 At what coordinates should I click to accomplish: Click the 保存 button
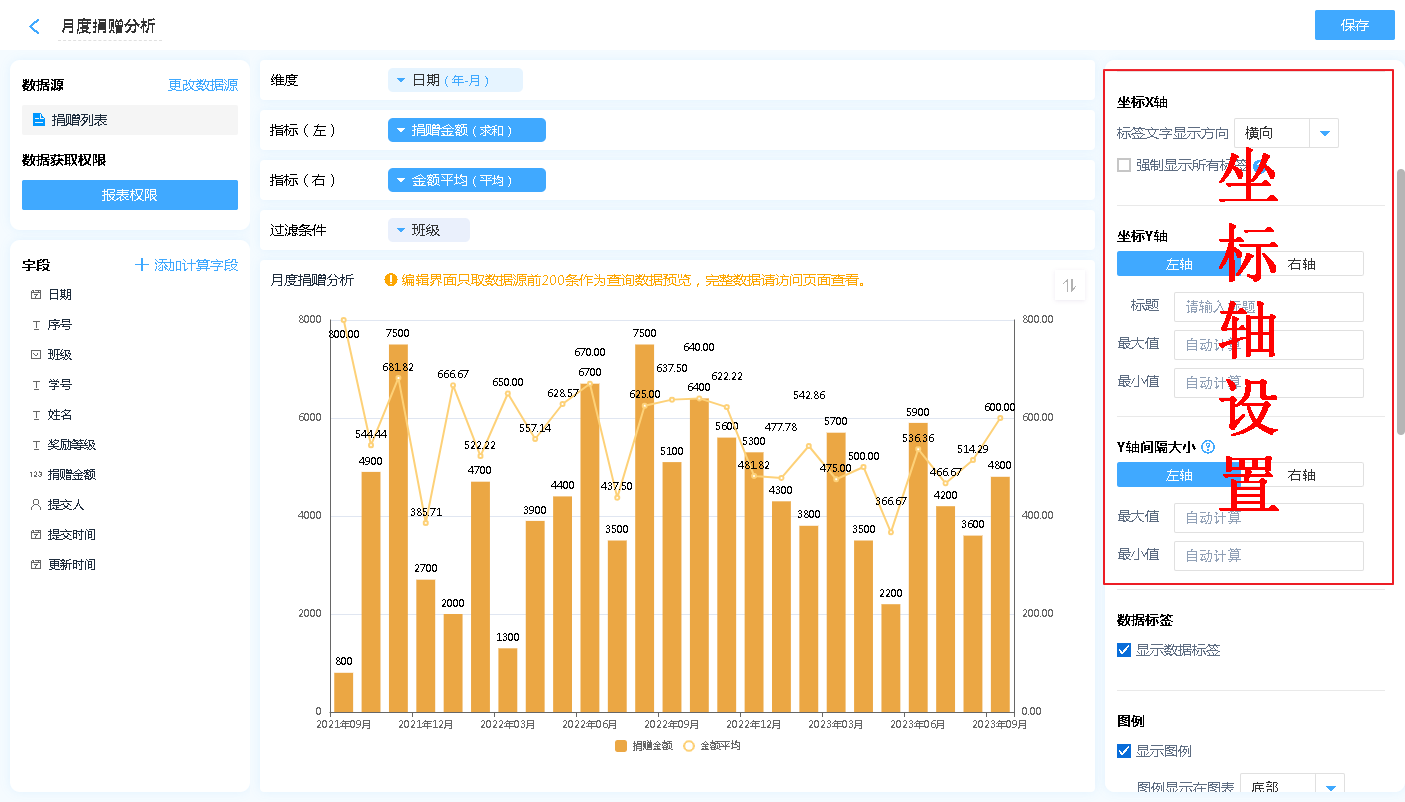[x=1354, y=26]
